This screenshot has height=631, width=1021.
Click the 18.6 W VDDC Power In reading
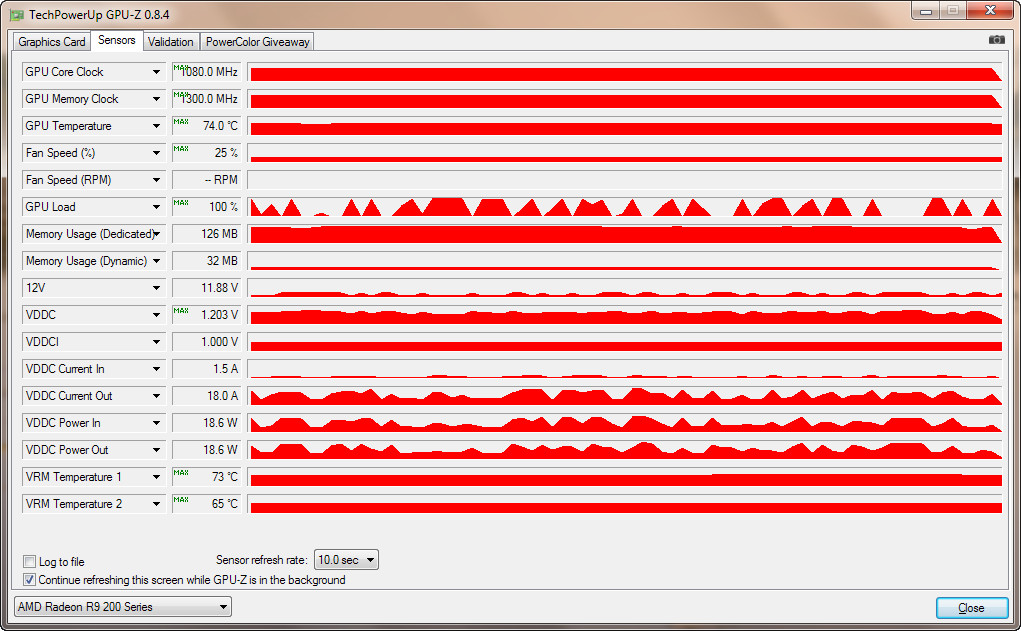point(206,423)
